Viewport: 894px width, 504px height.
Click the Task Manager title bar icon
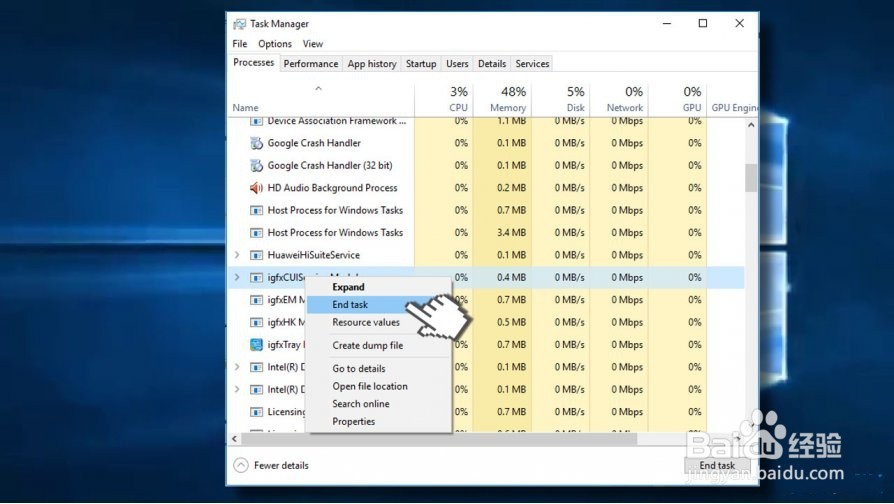pyautogui.click(x=239, y=24)
